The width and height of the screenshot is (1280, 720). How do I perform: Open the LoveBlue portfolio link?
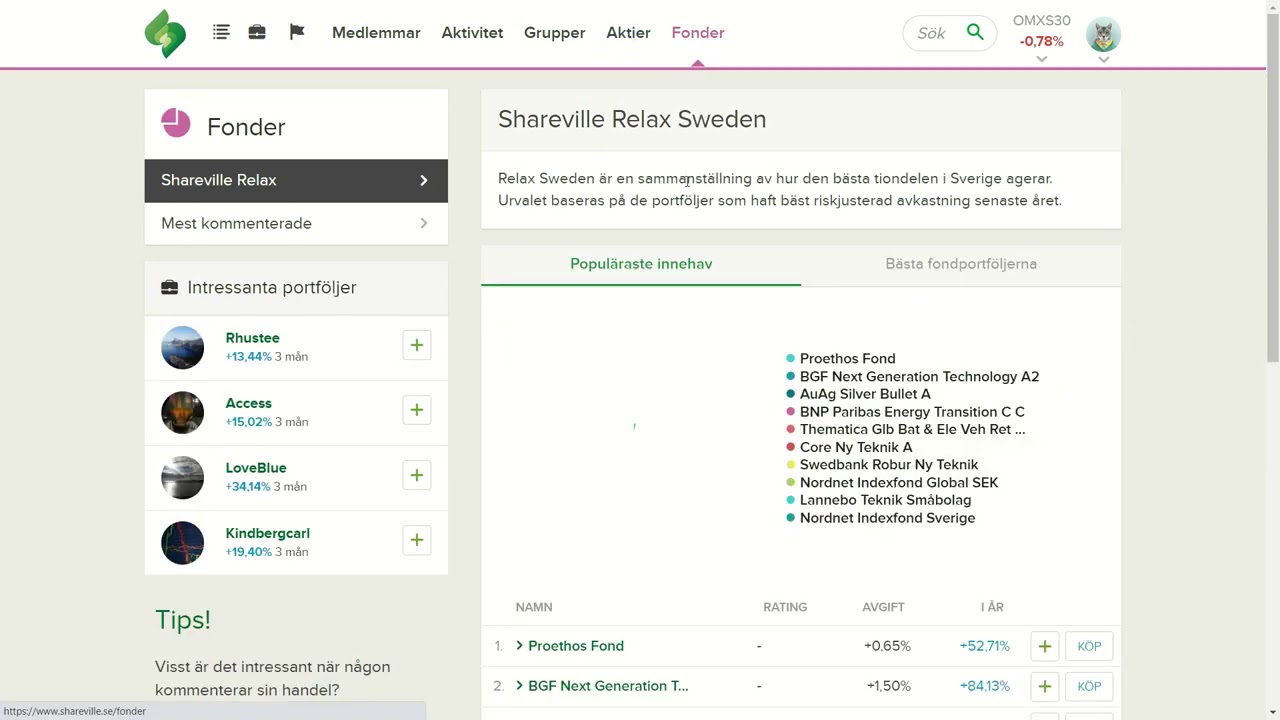[256, 468]
